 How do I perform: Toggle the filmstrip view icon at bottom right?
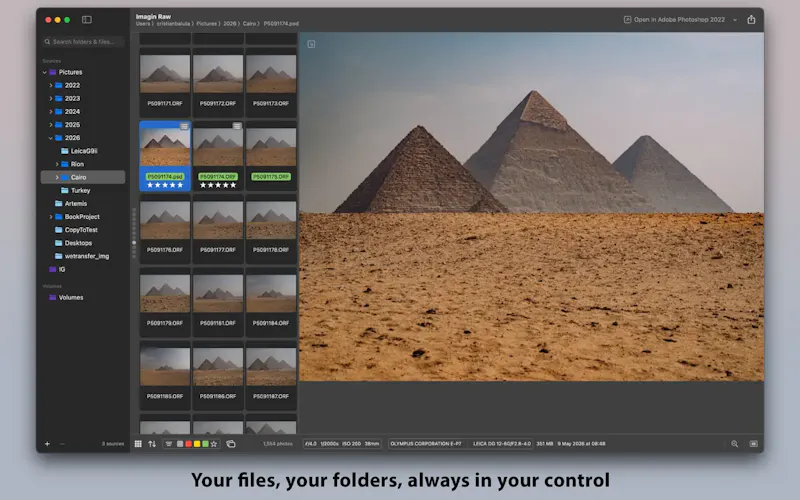point(753,444)
